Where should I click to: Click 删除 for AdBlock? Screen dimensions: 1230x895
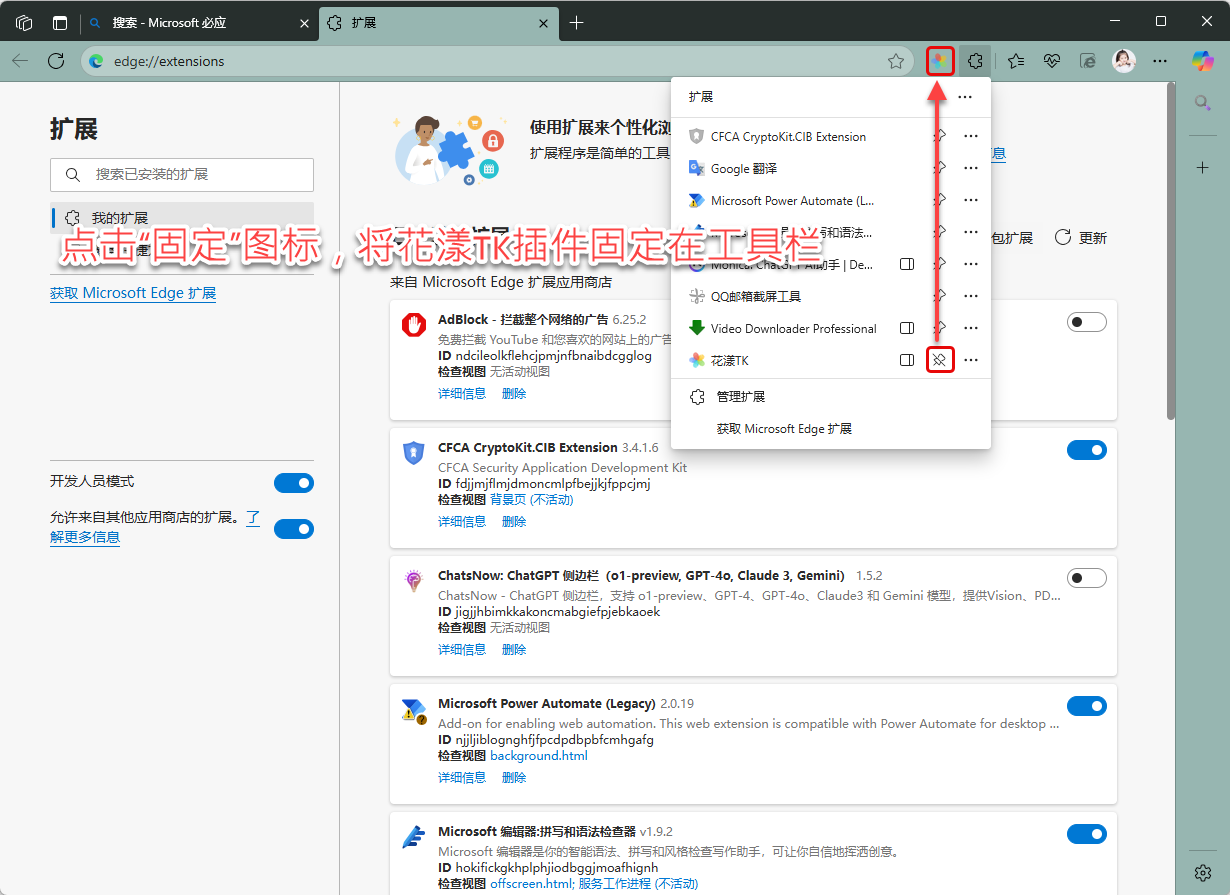tap(514, 393)
